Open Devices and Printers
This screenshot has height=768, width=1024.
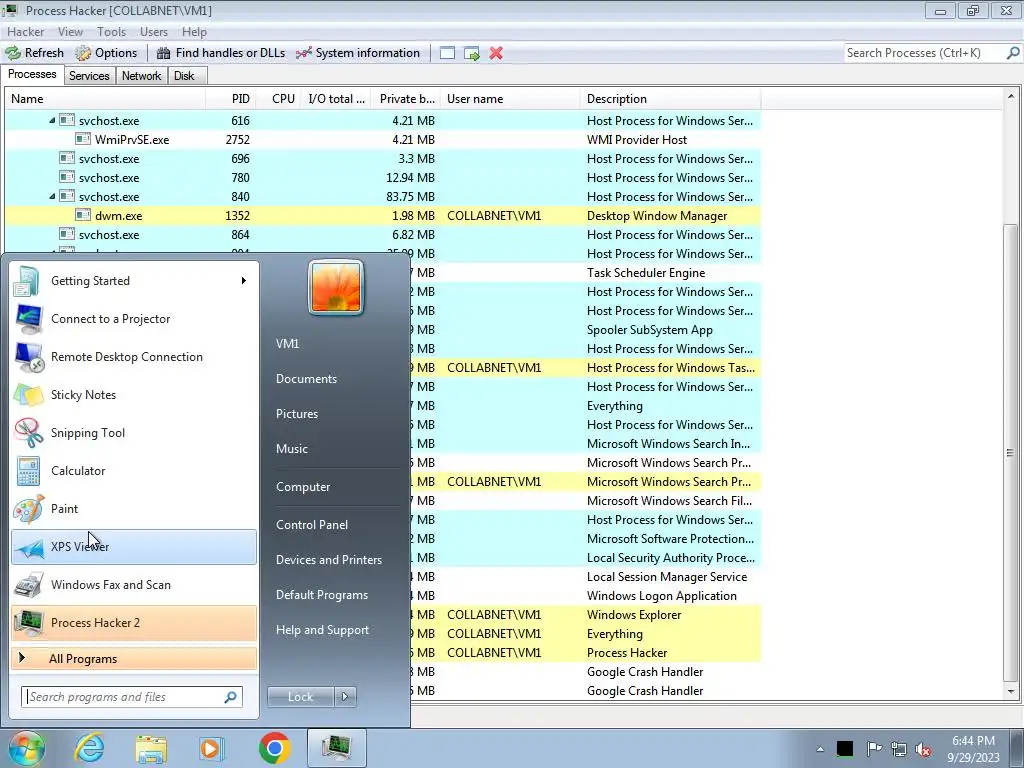(x=329, y=560)
